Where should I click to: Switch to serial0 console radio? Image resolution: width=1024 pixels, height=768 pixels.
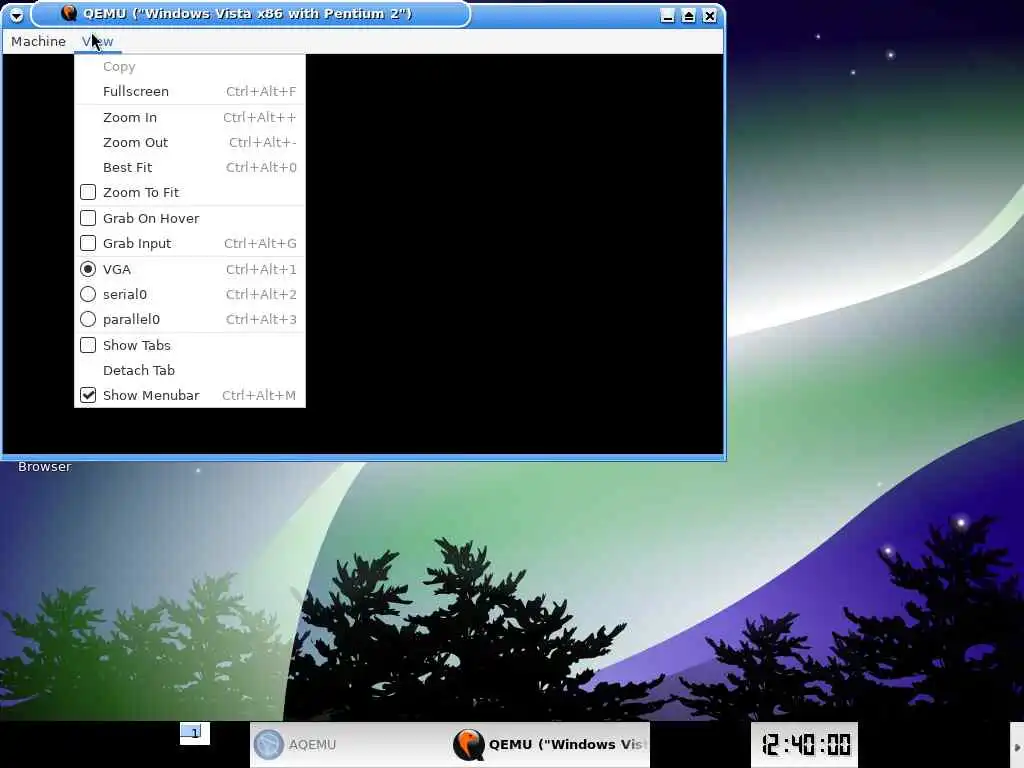tap(88, 294)
